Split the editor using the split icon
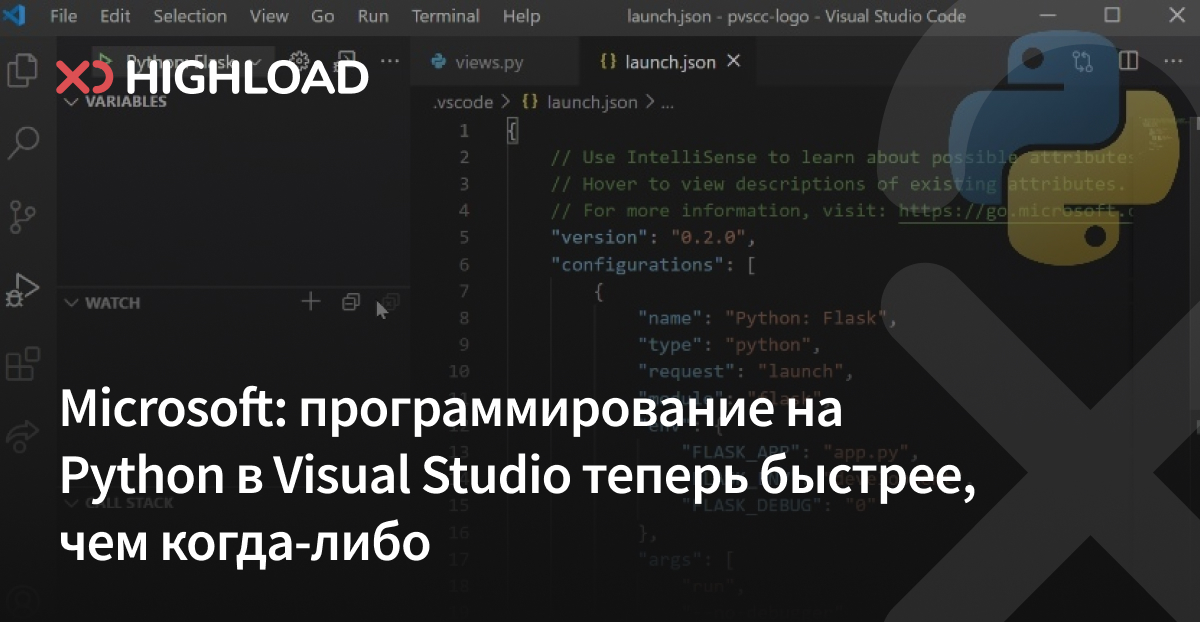Viewport: 1200px width, 622px height. (1128, 60)
